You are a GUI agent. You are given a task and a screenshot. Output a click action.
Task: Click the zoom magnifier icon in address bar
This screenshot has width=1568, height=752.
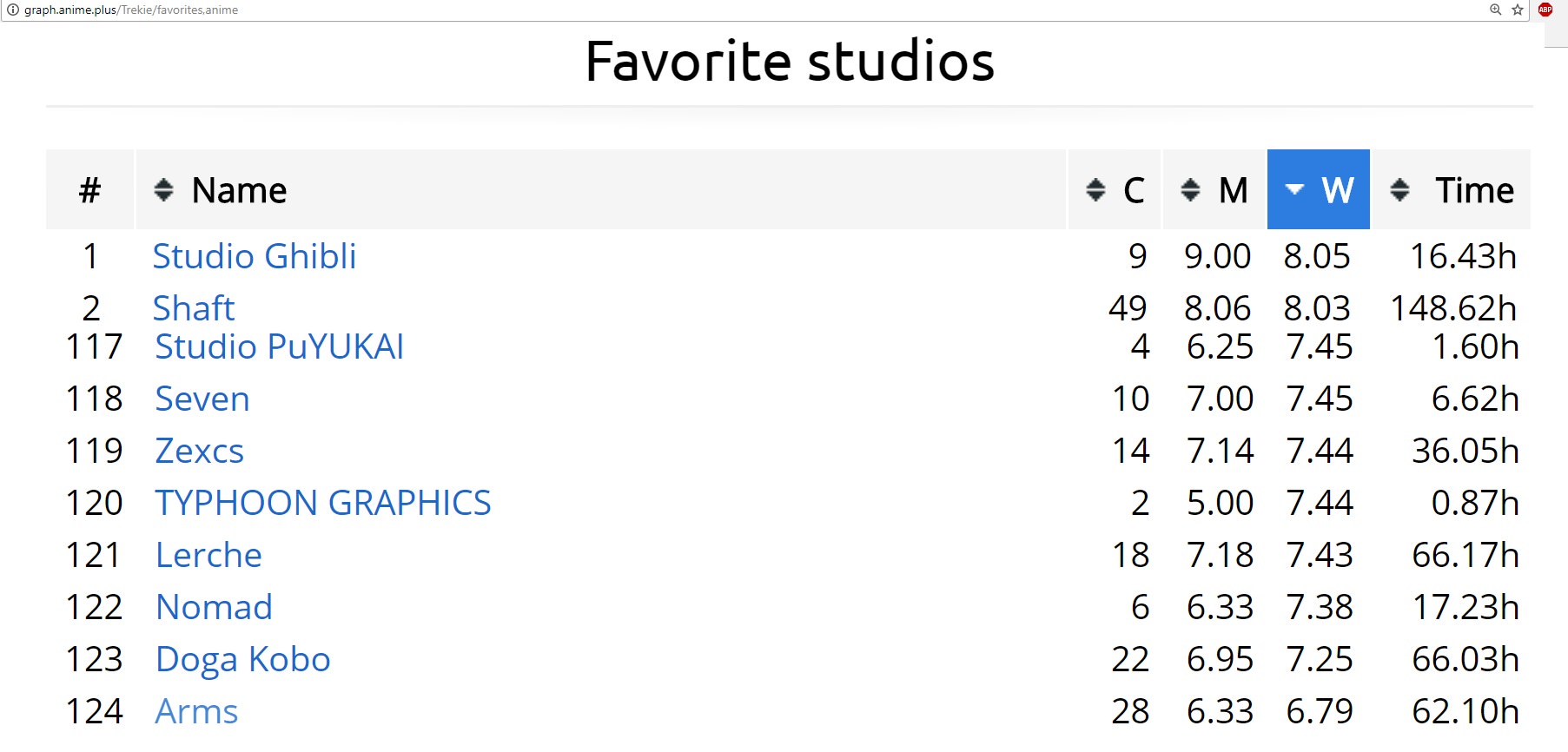point(1496,10)
